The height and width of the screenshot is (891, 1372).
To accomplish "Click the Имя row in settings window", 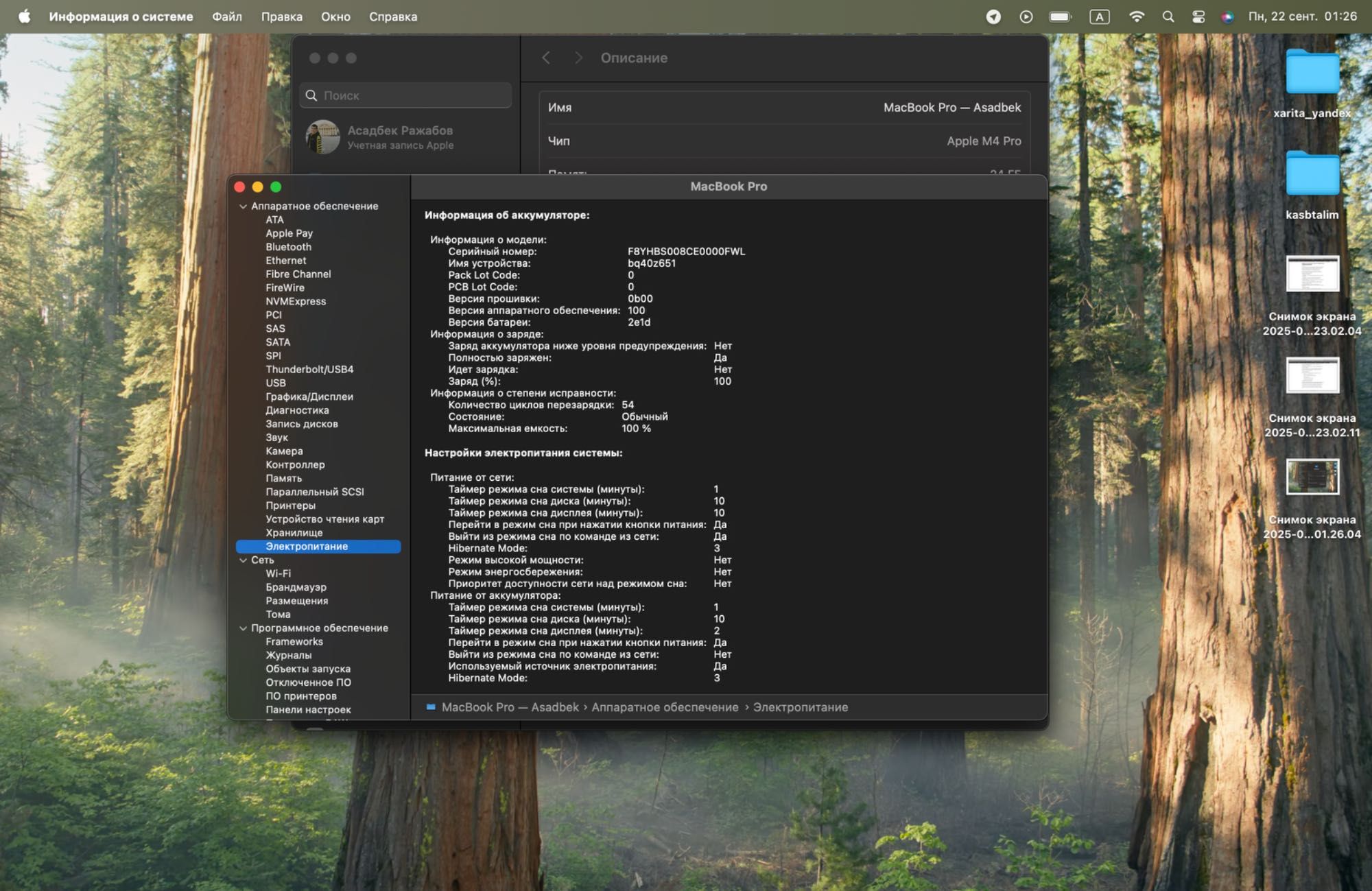I will [x=784, y=108].
